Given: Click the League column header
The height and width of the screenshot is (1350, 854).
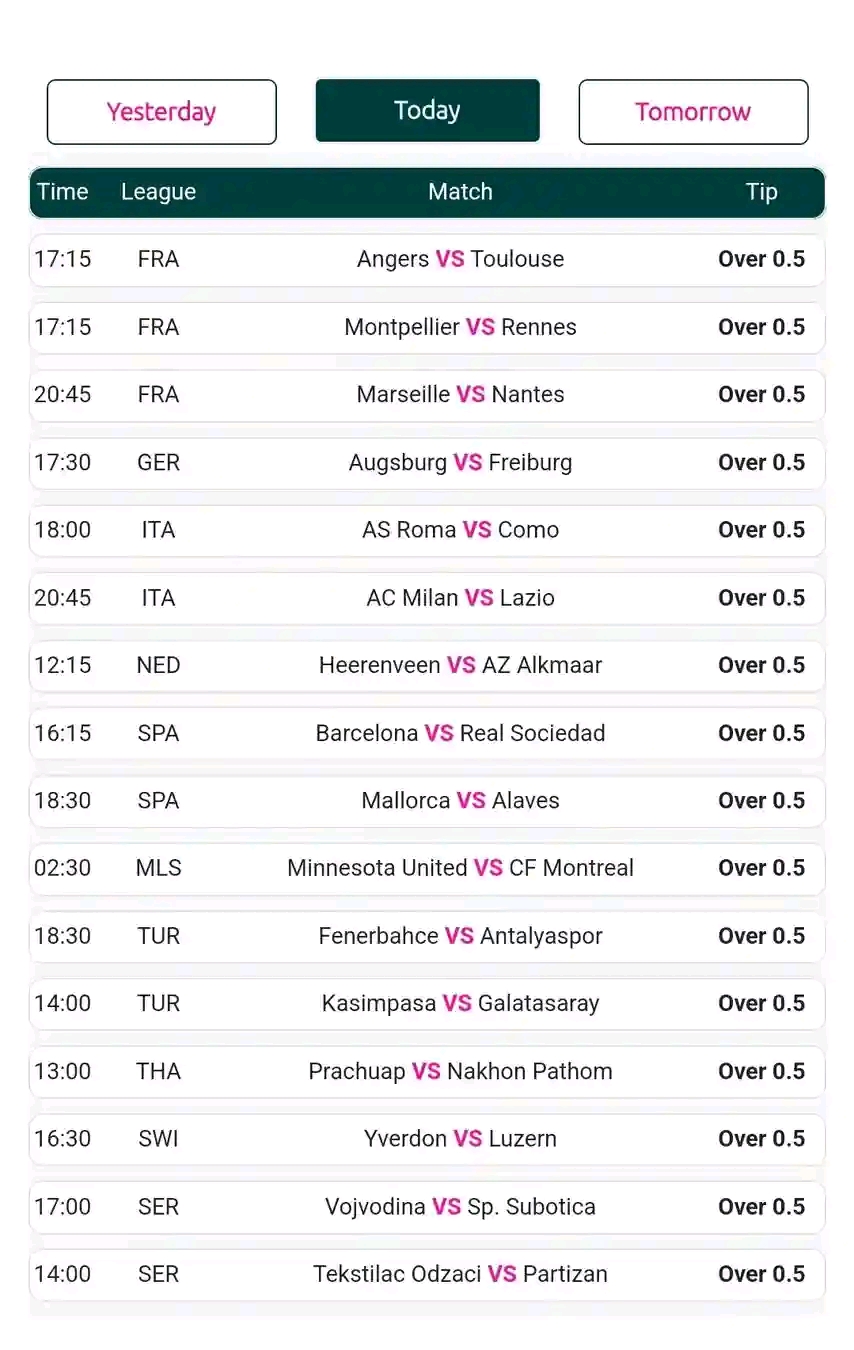Looking at the screenshot, I should 158,192.
